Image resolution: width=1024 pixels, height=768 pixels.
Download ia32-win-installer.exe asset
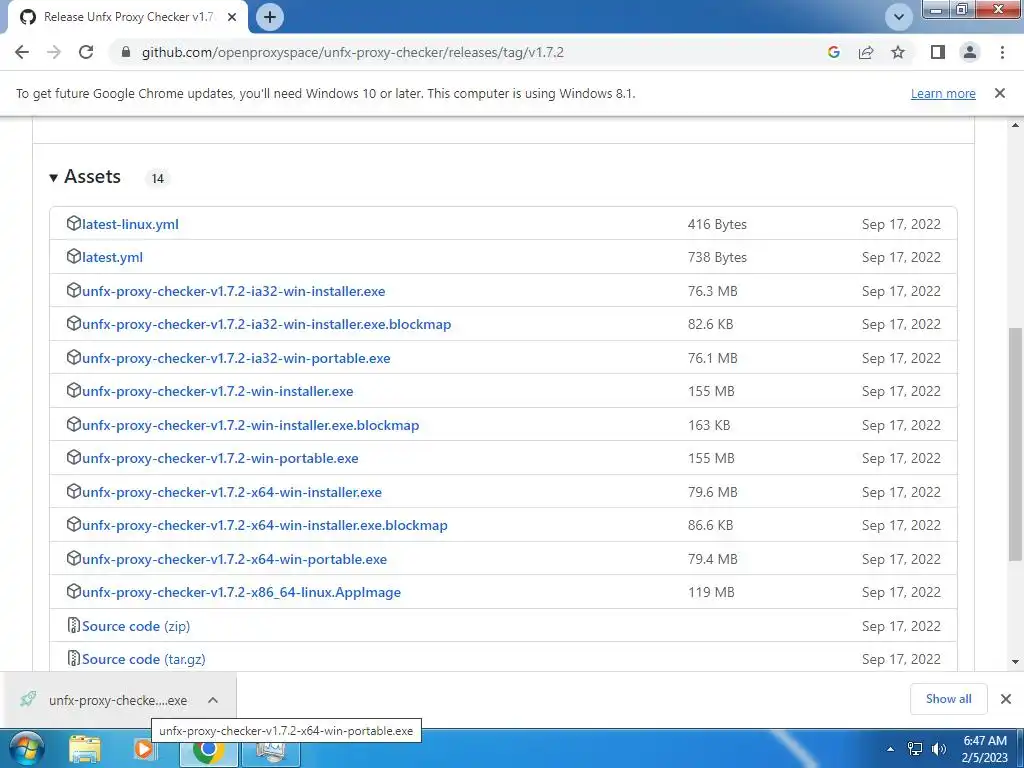(x=234, y=291)
